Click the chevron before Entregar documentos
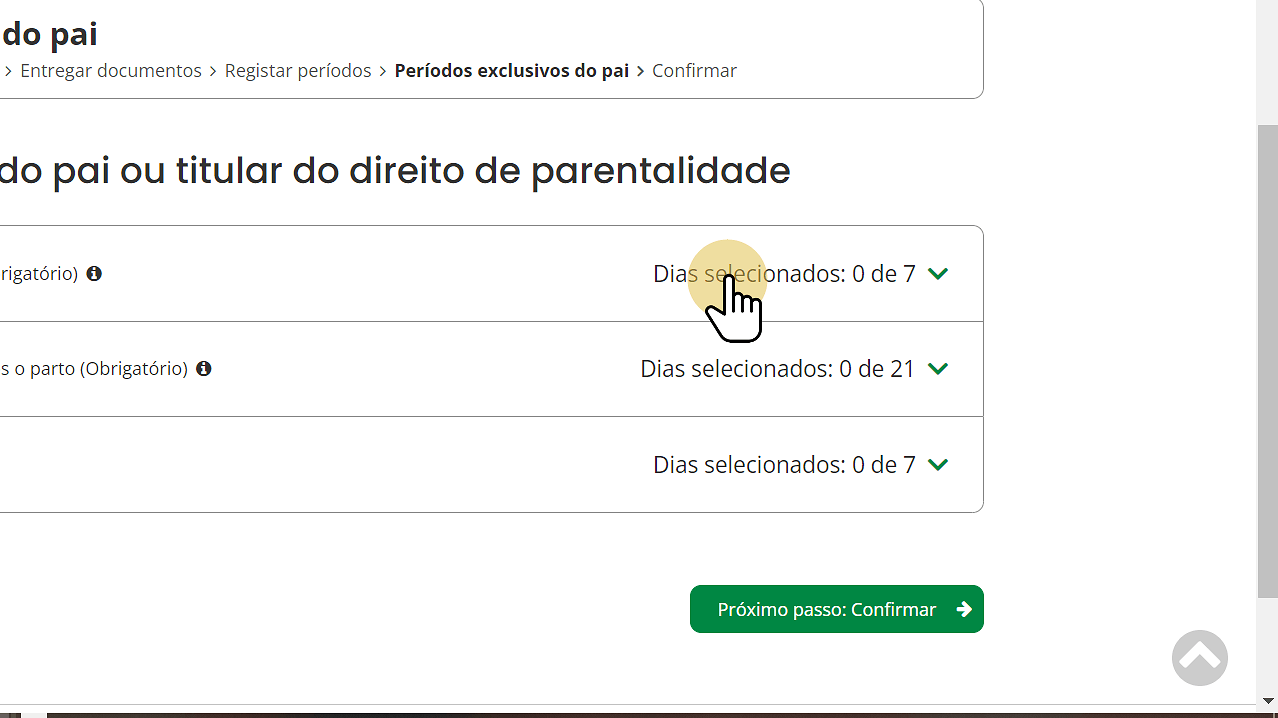The image size is (1278, 718). (8, 70)
